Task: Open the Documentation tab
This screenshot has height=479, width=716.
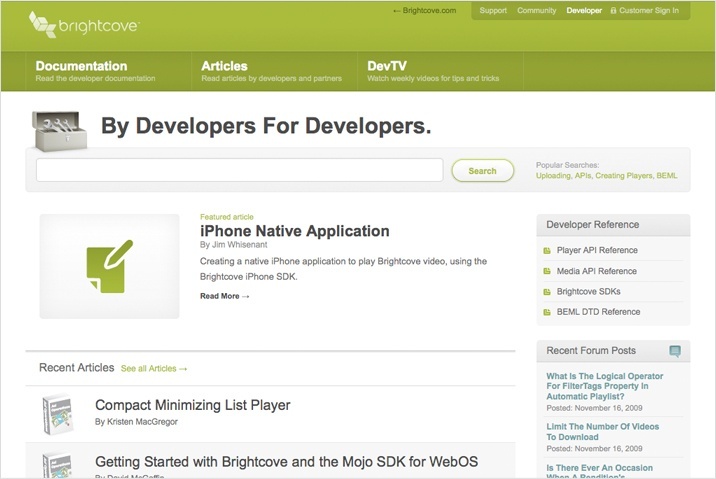Action: pos(108,71)
